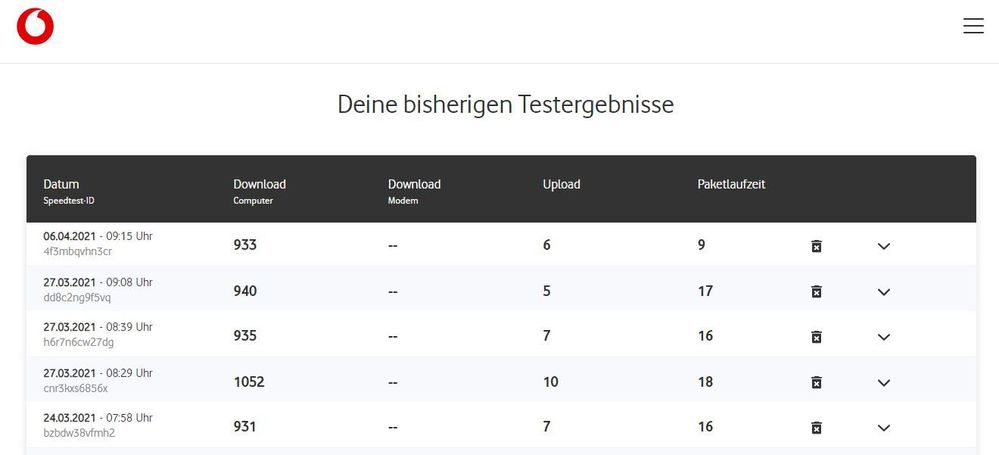Delete the 27.03.2021 08:39 test result

pyautogui.click(x=816, y=336)
